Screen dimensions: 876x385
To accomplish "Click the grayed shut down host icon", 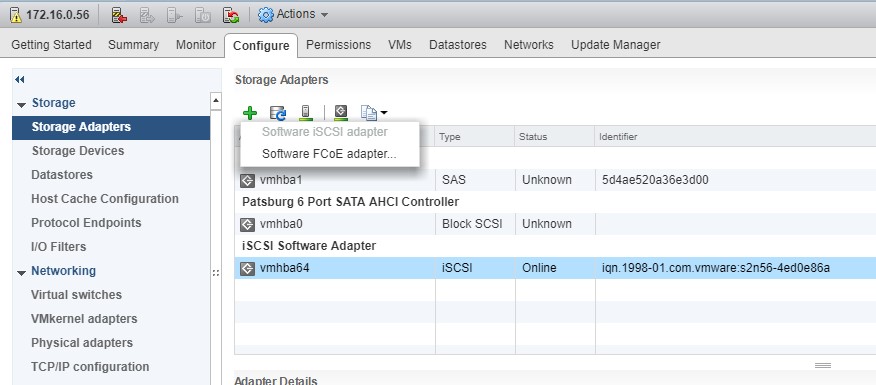I will (202, 15).
